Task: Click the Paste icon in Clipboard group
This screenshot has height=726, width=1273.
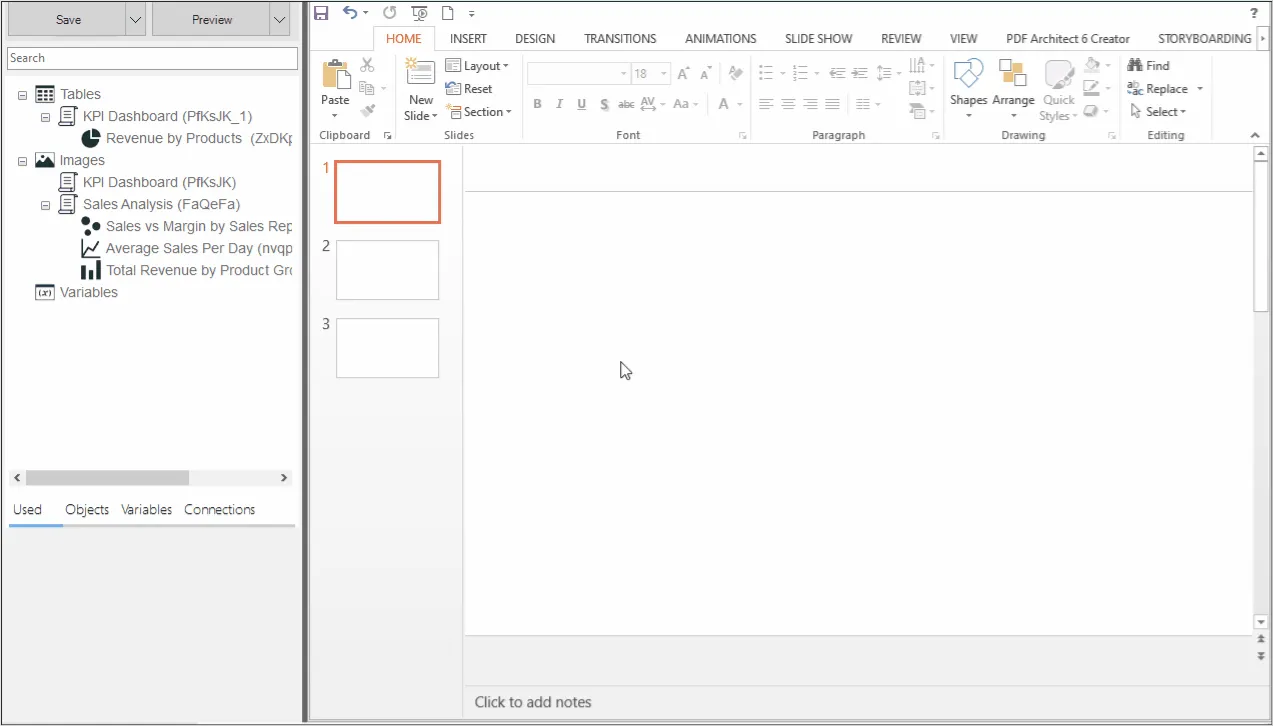Action: 335,75
